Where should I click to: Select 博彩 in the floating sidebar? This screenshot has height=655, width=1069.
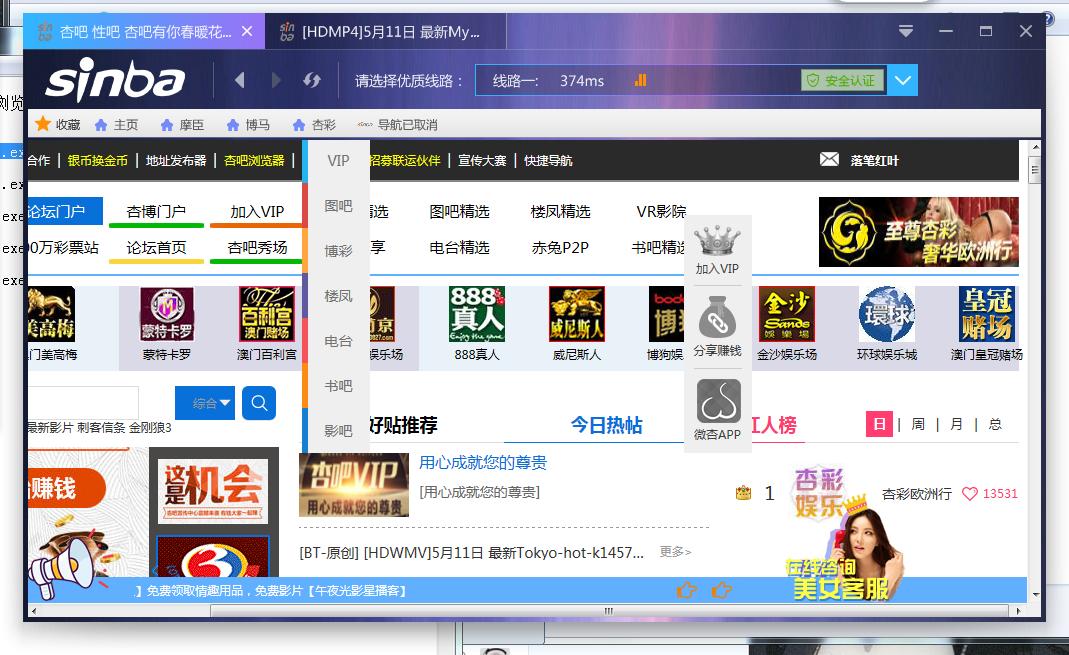click(338, 251)
